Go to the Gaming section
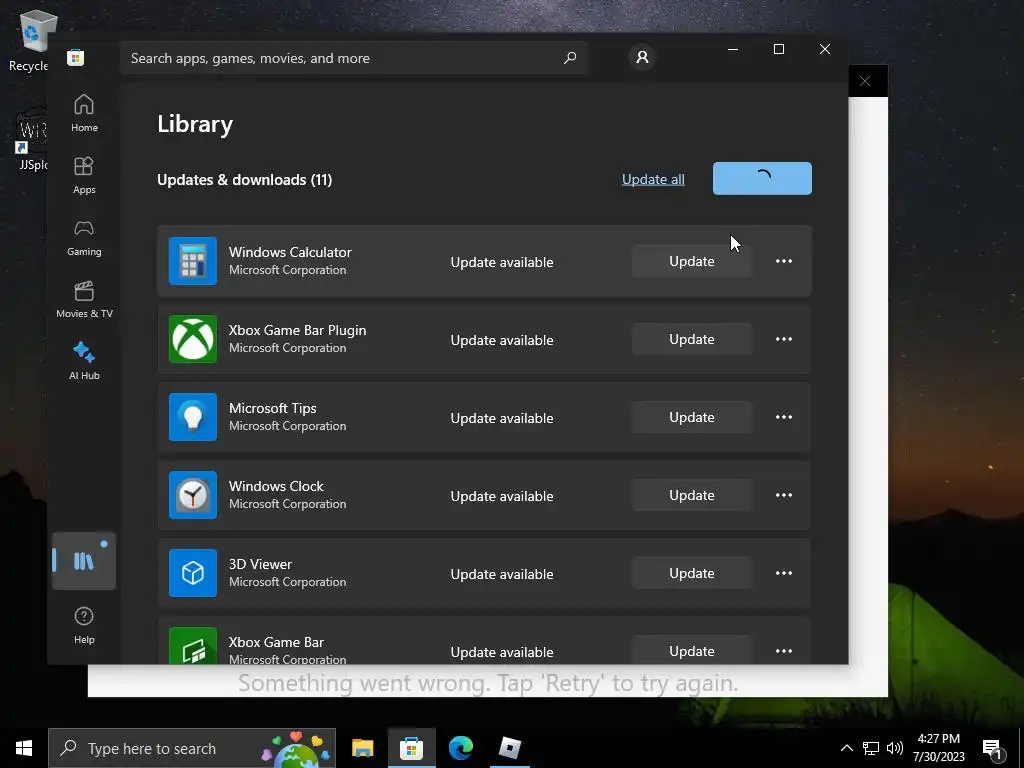Viewport: 1024px width, 768px height. 84,237
